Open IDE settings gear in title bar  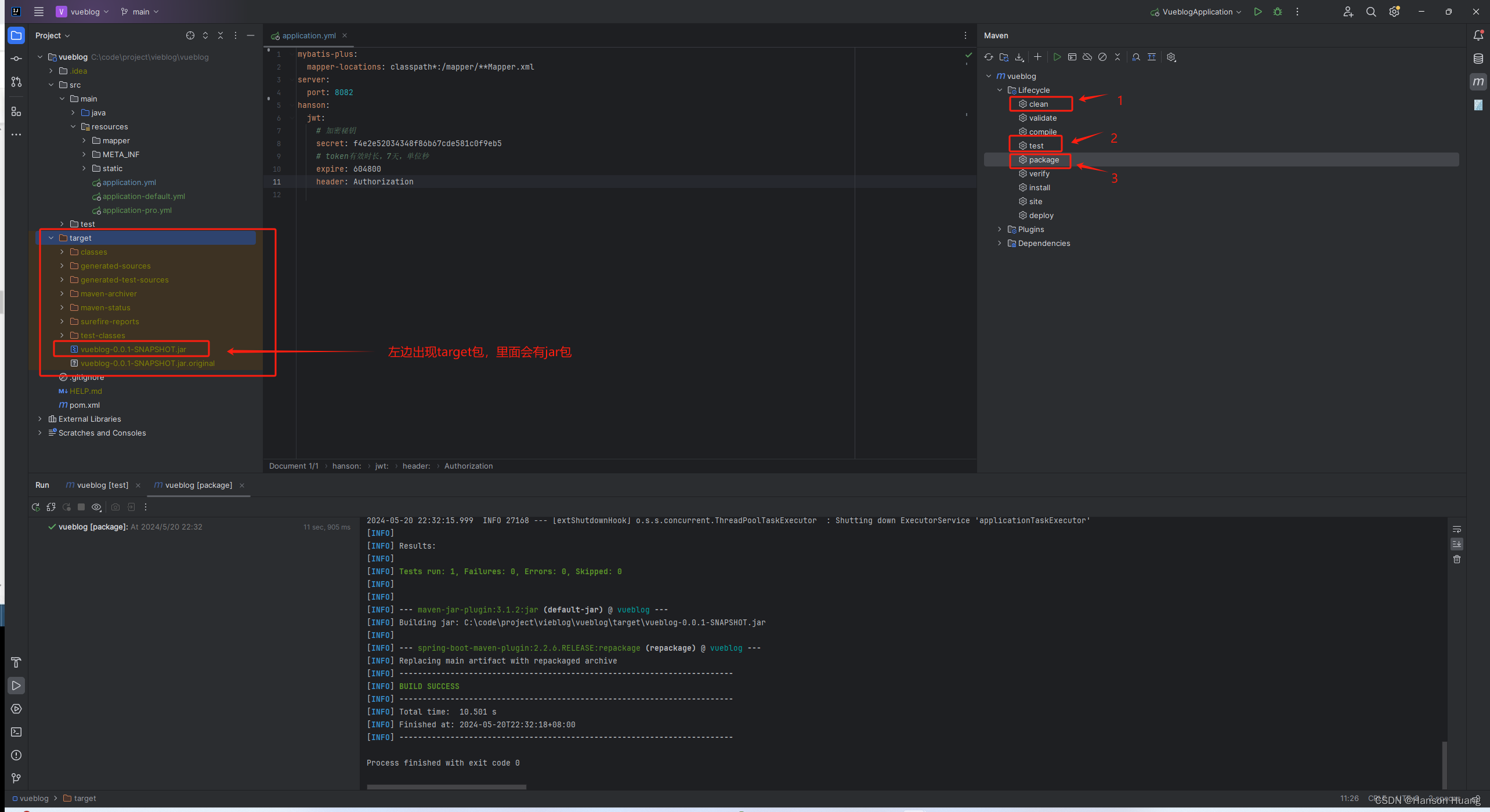point(1394,12)
